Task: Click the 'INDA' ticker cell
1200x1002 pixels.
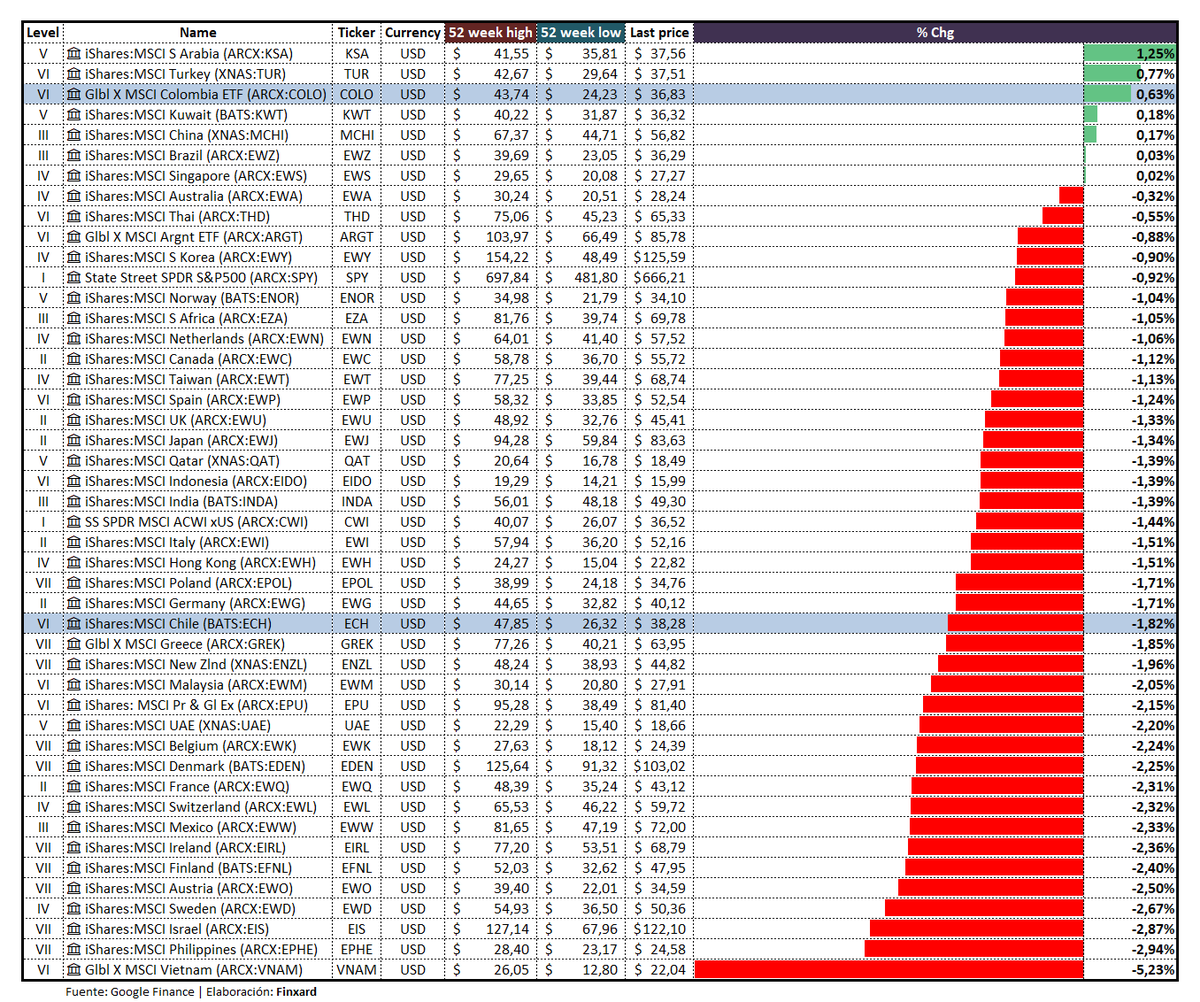Action: pos(357,501)
